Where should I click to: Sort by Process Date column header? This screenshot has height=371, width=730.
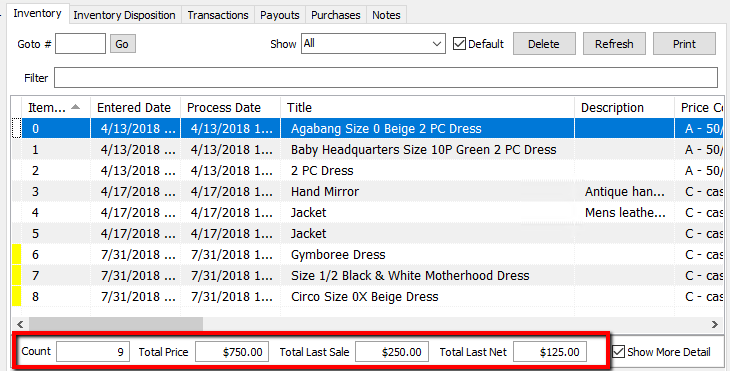(x=230, y=108)
